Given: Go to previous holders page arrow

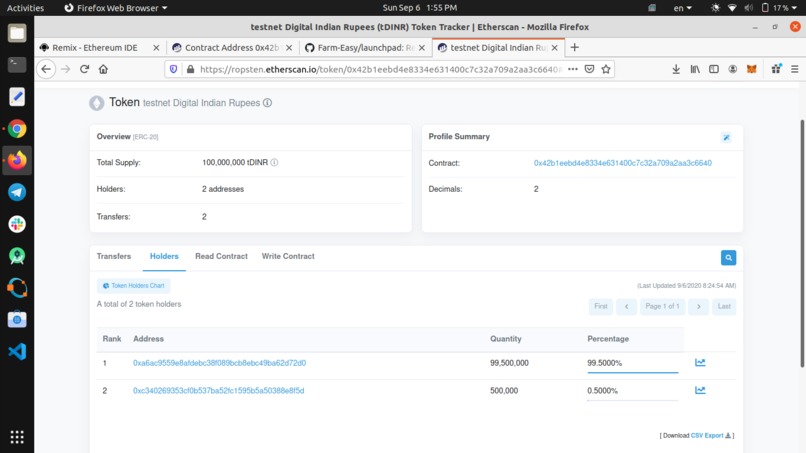Looking at the screenshot, I should click(x=627, y=306).
